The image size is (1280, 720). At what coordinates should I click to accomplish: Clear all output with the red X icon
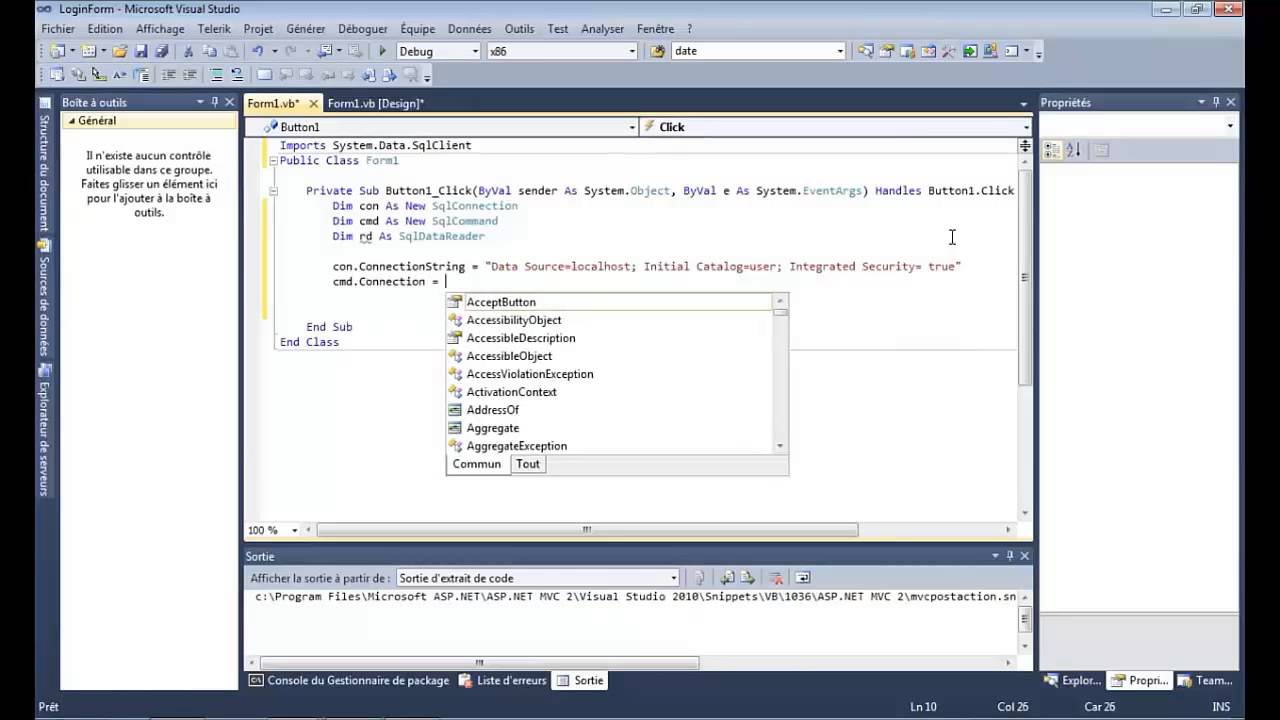point(776,578)
